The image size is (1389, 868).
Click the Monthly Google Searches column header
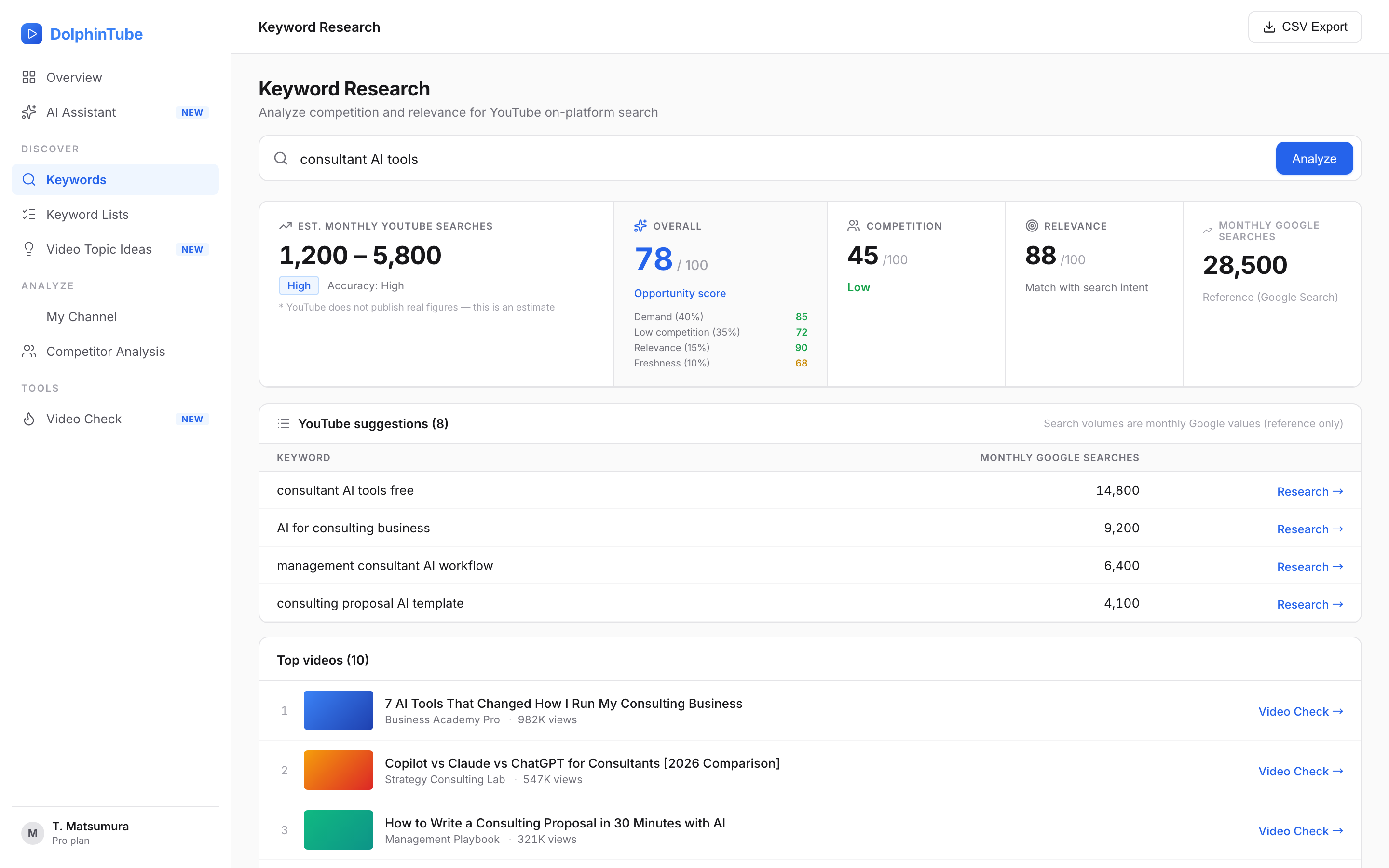coord(1060,458)
